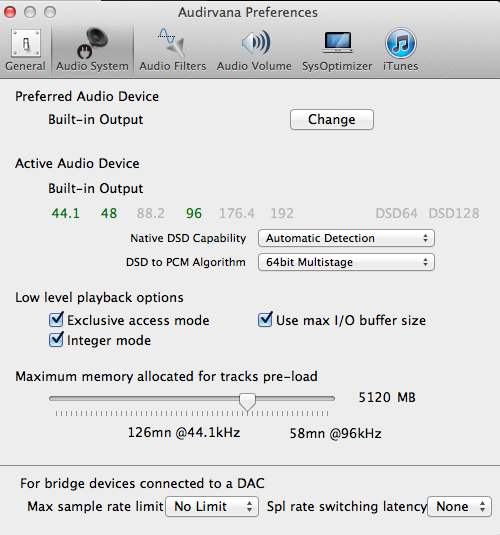The image size is (500, 535).
Task: Click the memory pre-load slider thumb
Action: pos(247,401)
